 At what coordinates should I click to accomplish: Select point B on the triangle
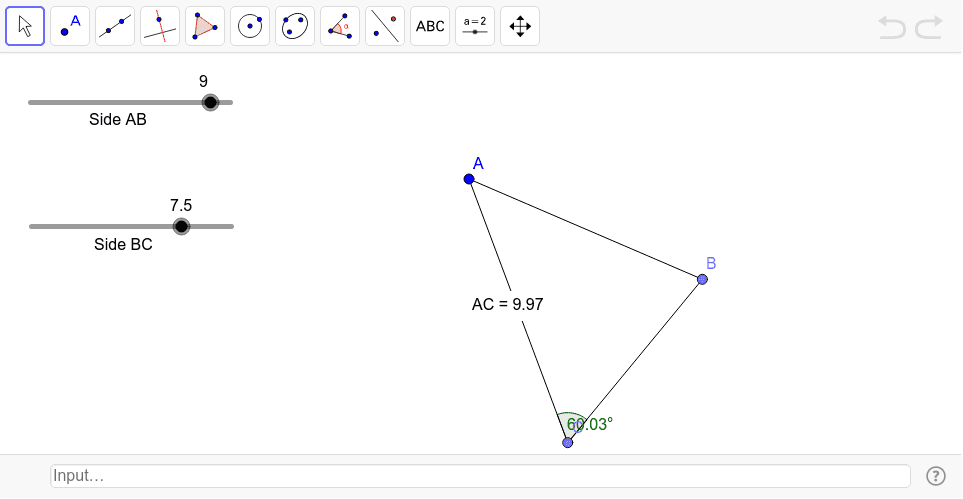[703, 280]
